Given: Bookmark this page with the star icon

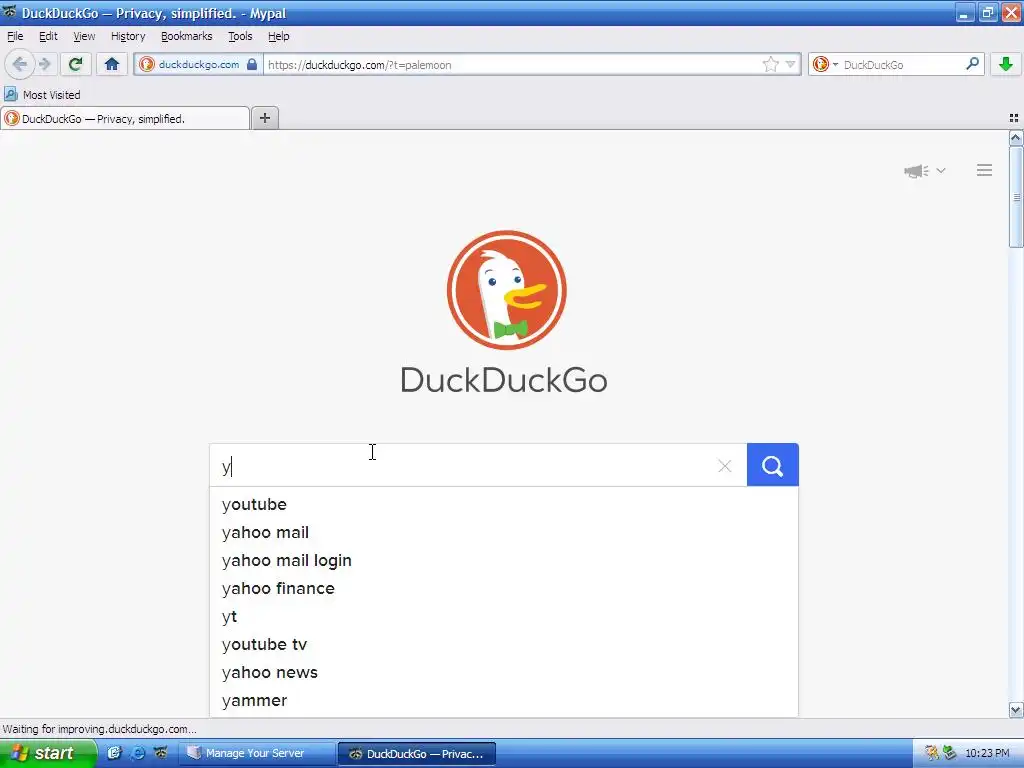Looking at the screenshot, I should (x=771, y=64).
